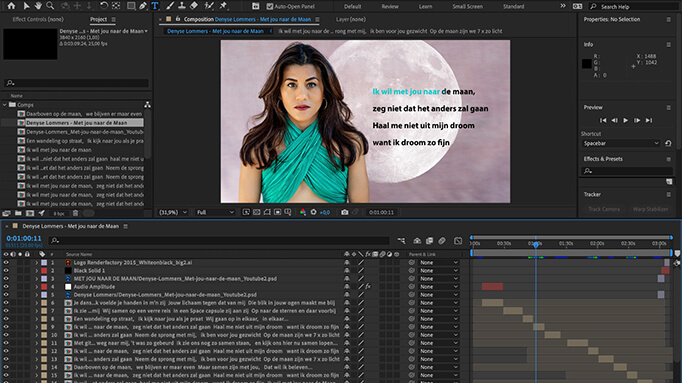Screen dimensions: 682x383
Task: Enable motion blur icon in timeline
Action: click(x=442, y=240)
